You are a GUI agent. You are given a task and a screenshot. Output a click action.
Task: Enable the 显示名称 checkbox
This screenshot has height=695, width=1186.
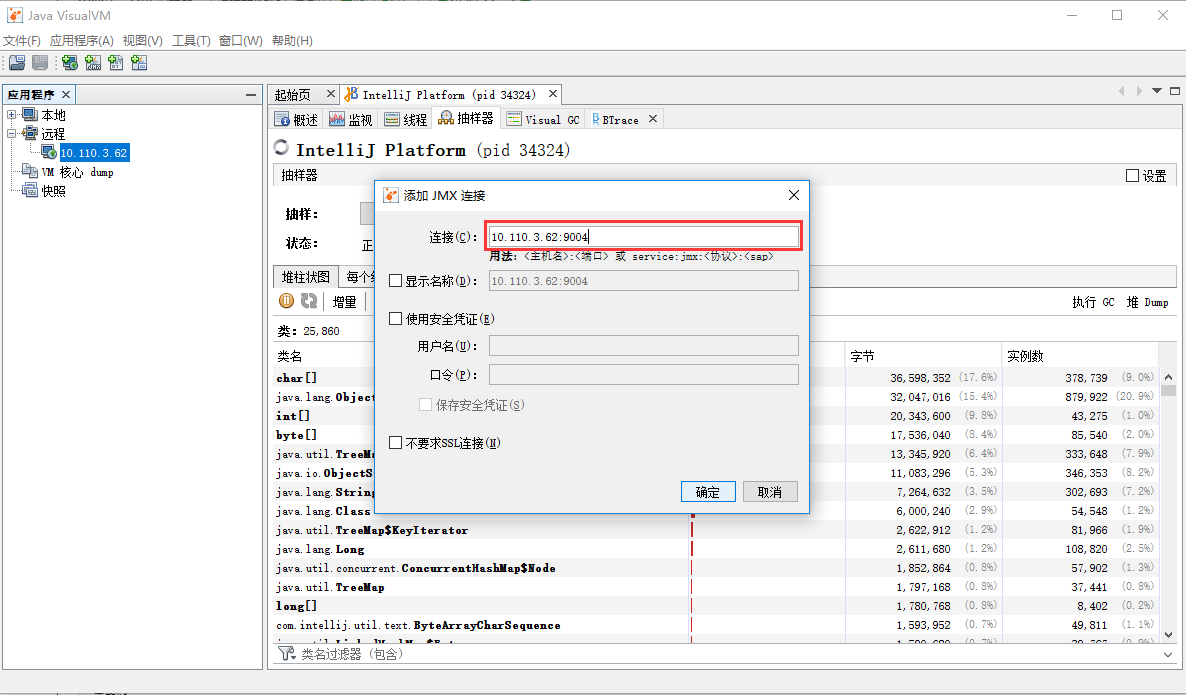pyautogui.click(x=396, y=281)
